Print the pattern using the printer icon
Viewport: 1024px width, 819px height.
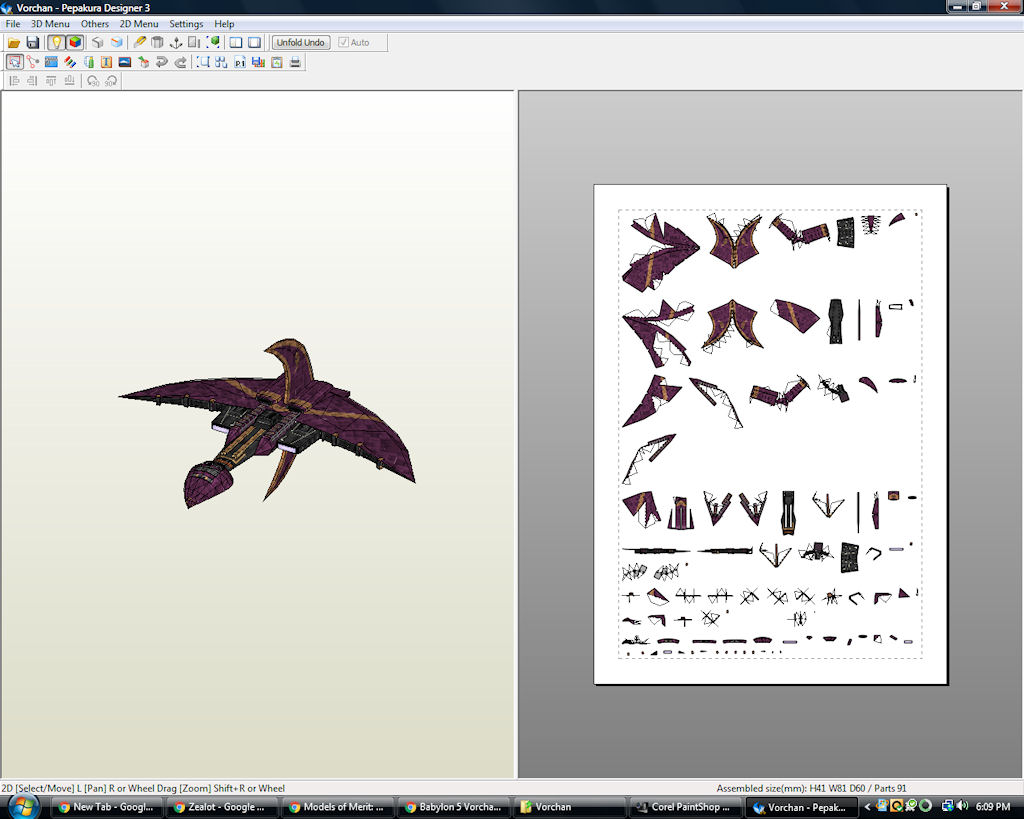[x=295, y=62]
